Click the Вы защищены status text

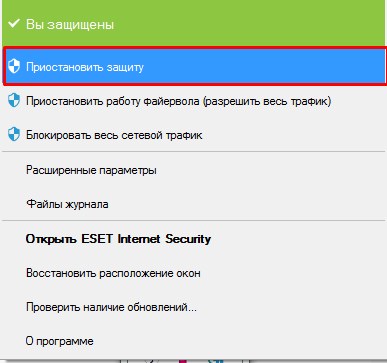pyautogui.click(x=70, y=24)
